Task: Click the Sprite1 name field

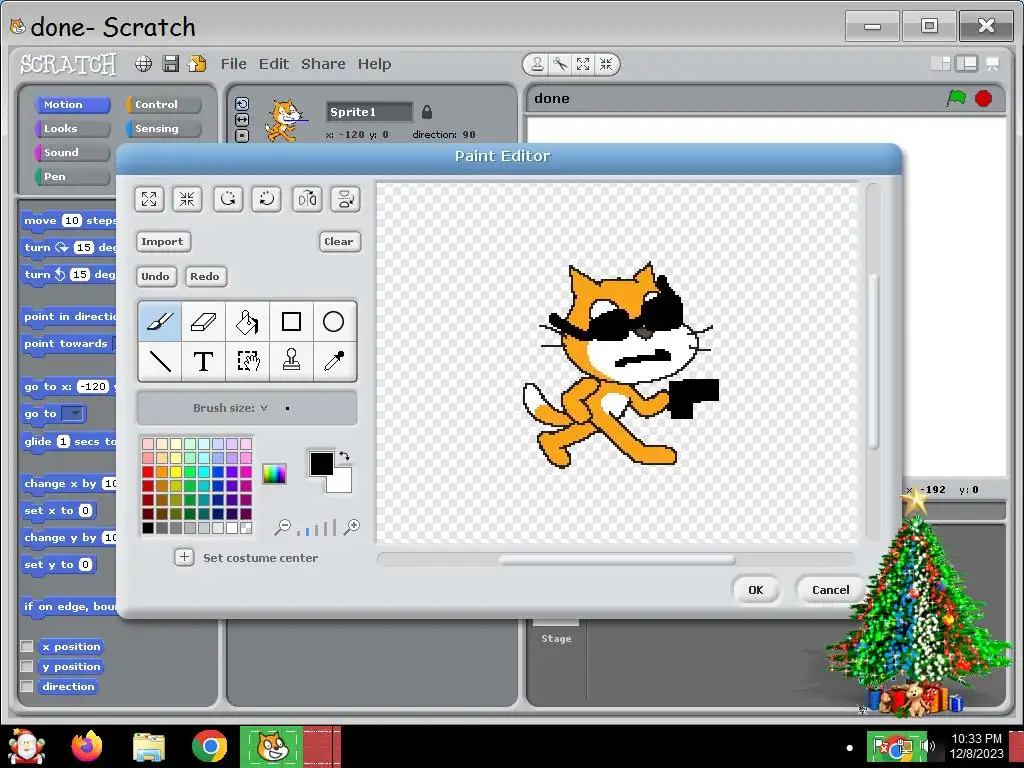Action: [x=370, y=112]
